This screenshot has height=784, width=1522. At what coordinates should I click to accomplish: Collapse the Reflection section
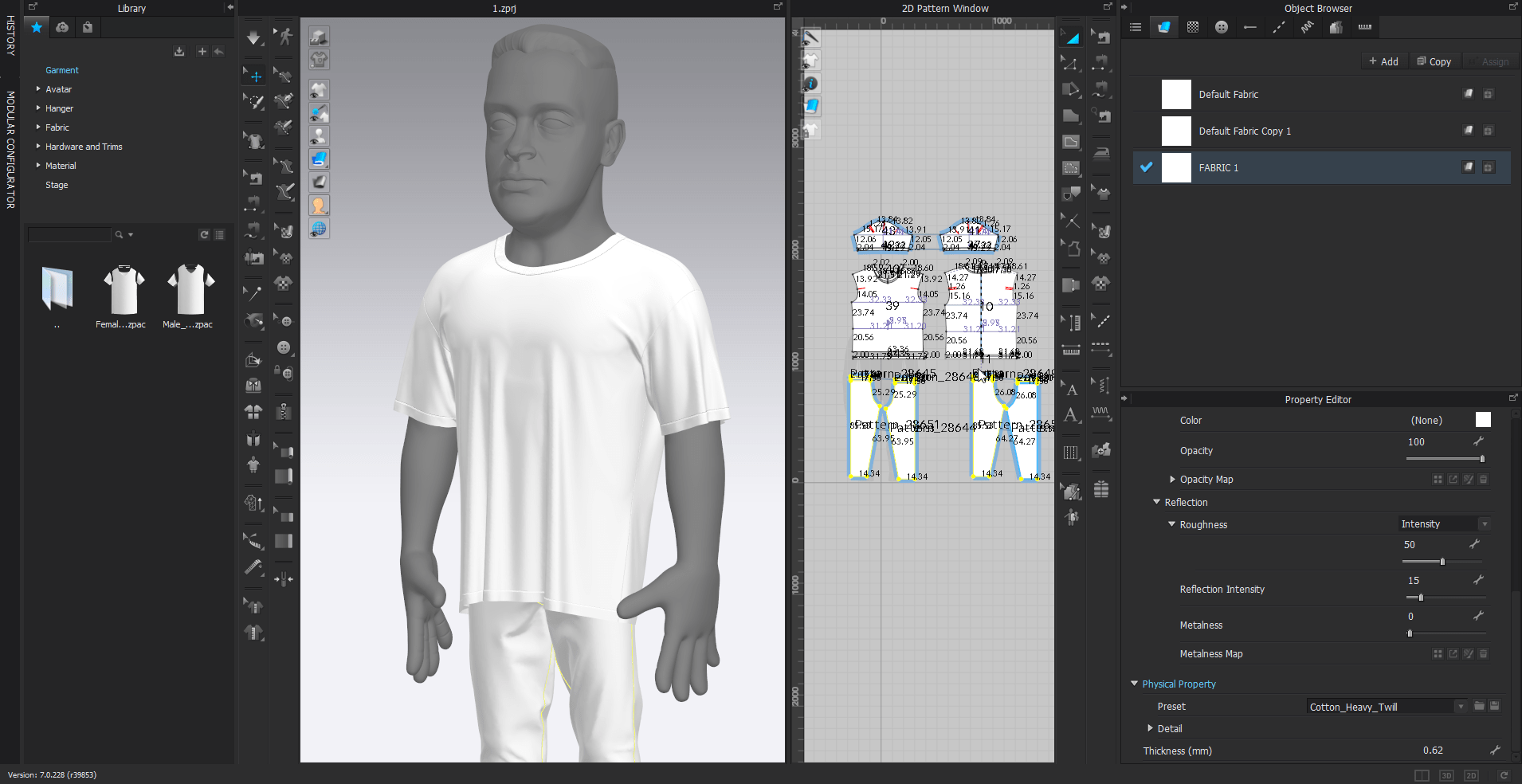1157,502
